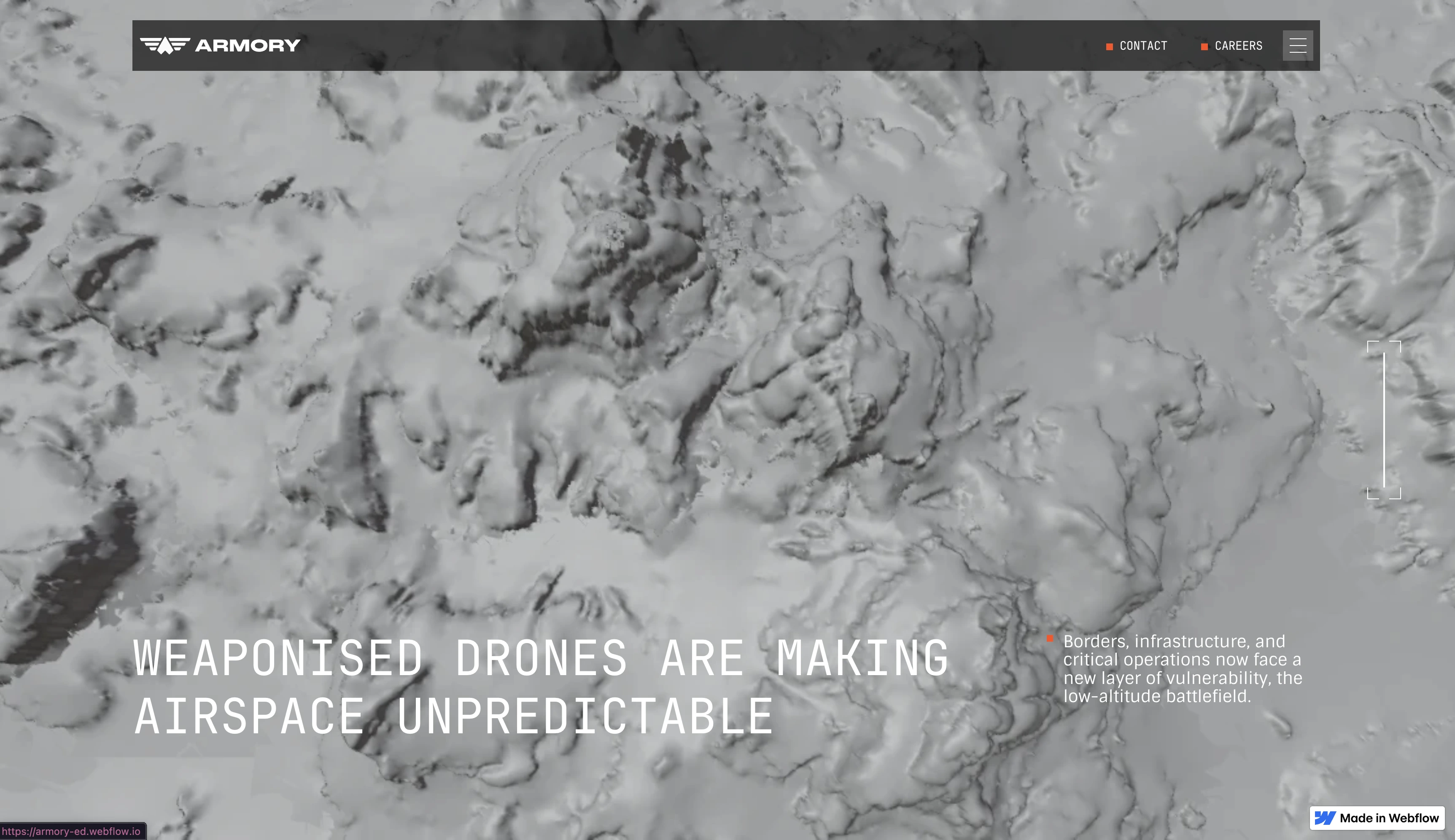Open the CAREERS page link
Screen dimensions: 1455x840
click(1238, 46)
